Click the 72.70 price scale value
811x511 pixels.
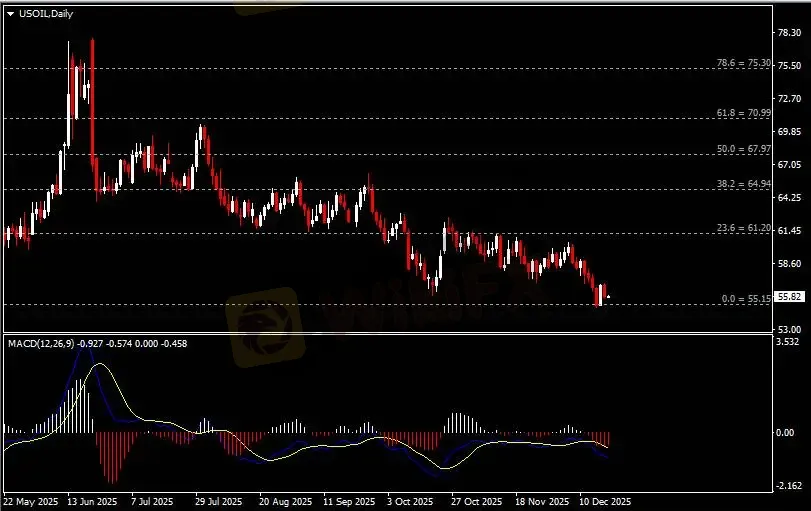(x=789, y=99)
